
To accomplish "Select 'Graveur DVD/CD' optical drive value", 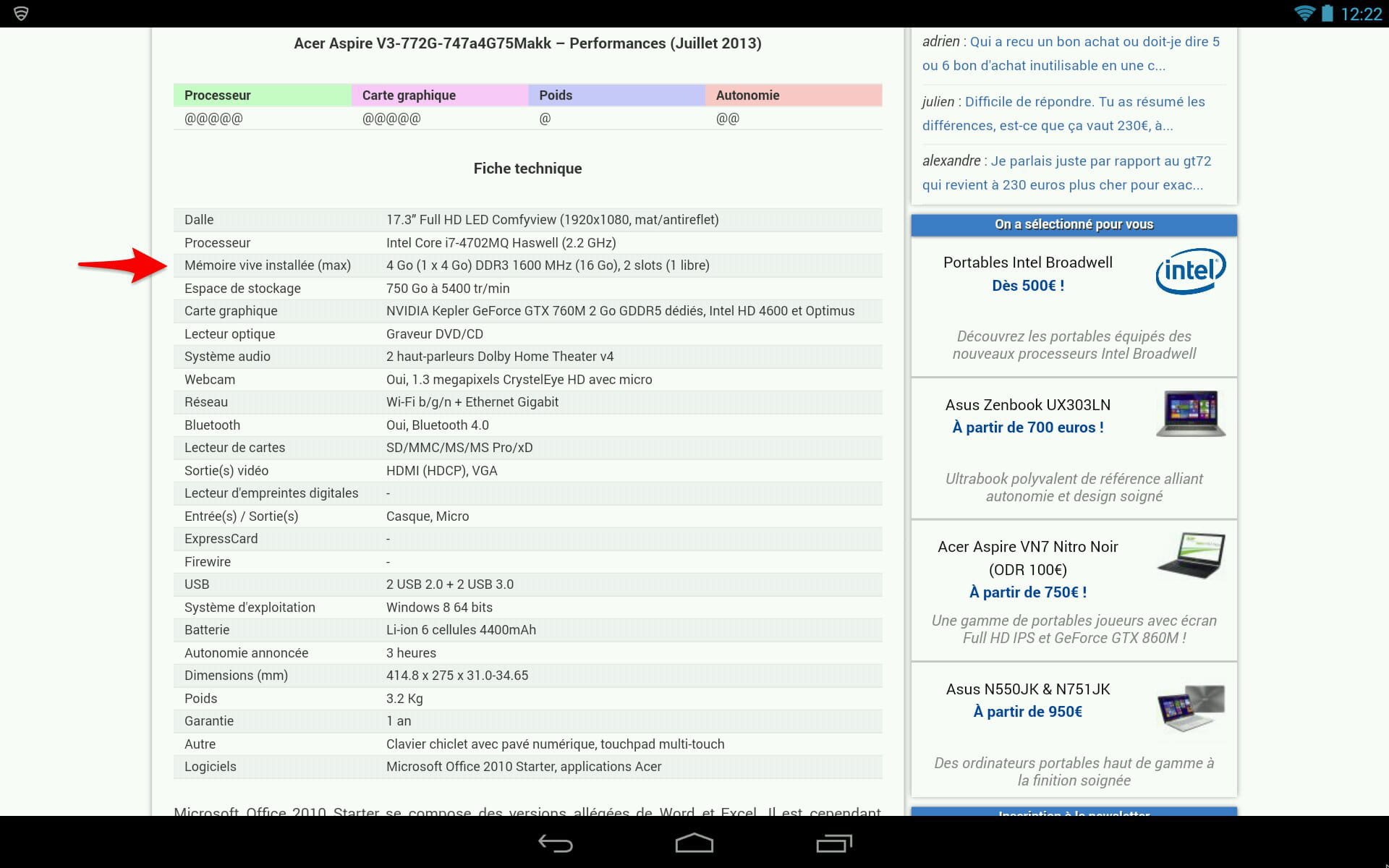I will tap(434, 334).
